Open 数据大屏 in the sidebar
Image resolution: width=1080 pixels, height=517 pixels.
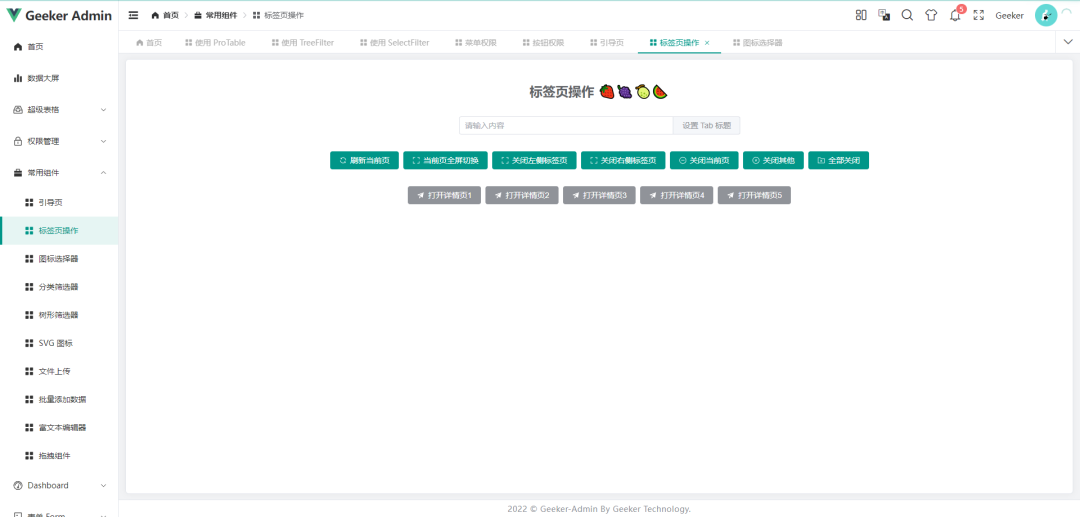[x=59, y=78]
